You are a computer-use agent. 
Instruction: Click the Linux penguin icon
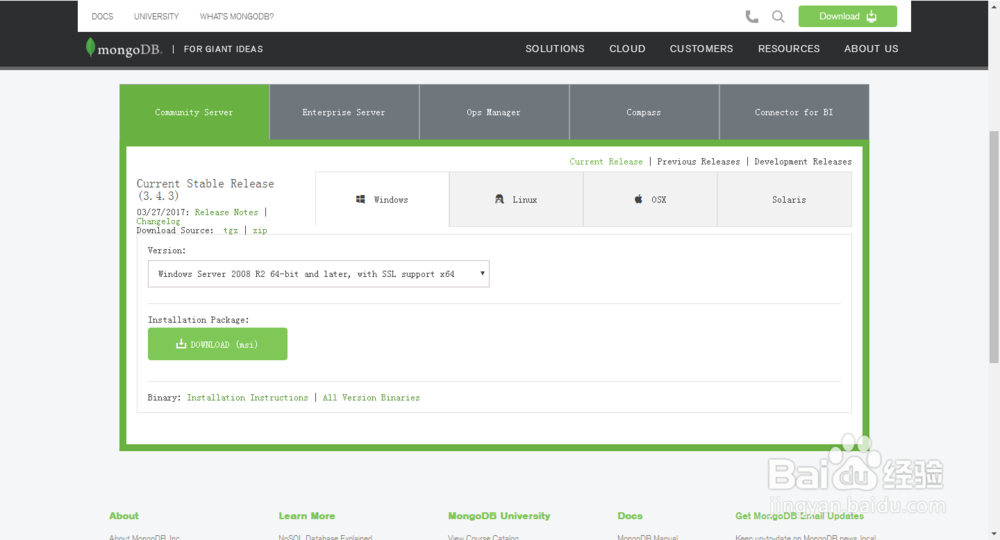coord(499,200)
